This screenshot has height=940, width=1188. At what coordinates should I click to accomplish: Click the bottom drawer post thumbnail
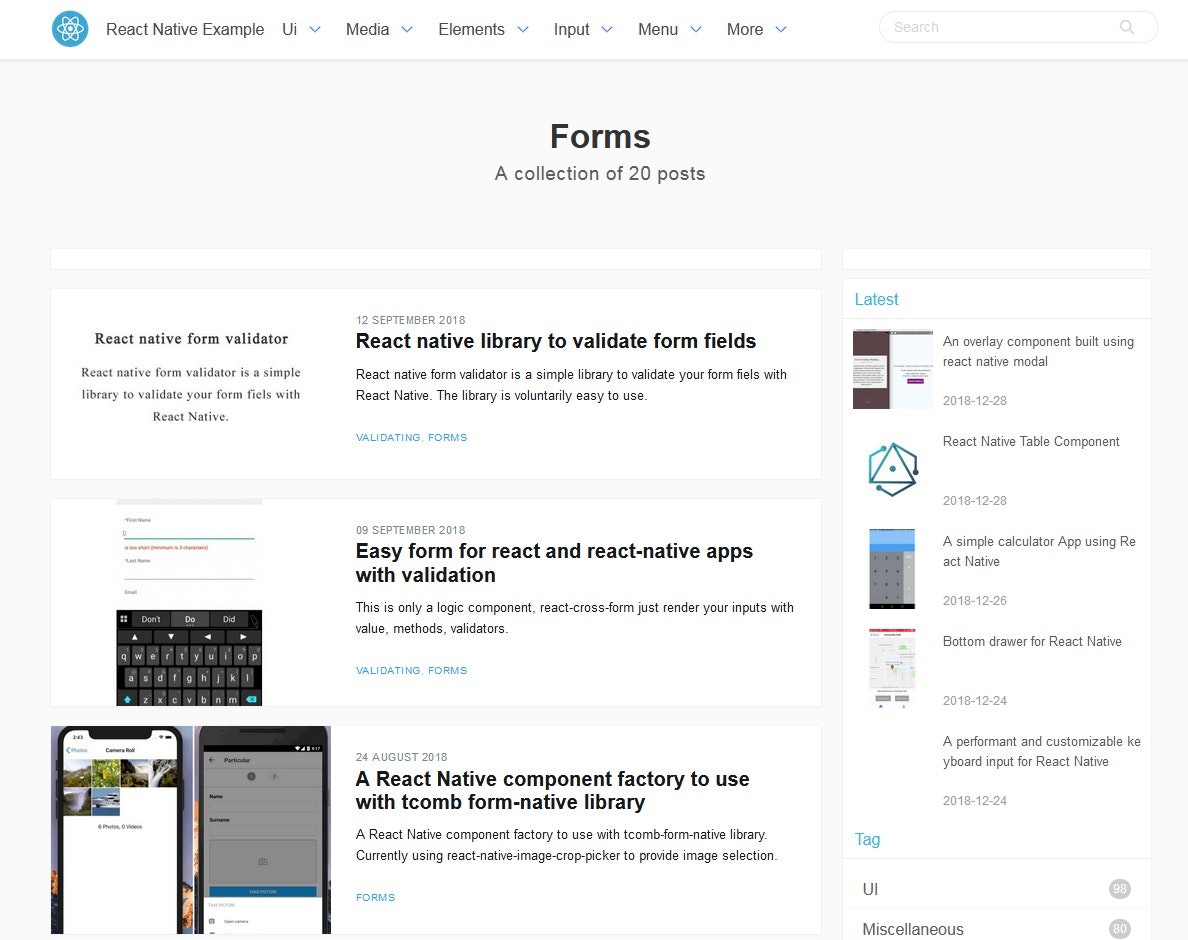(892, 668)
